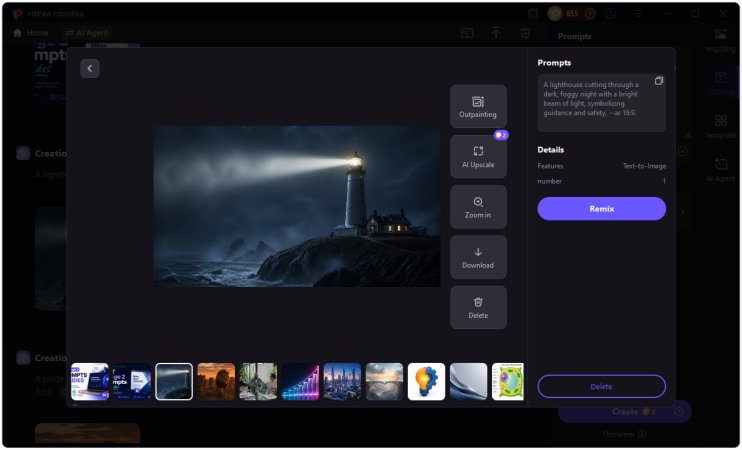The height and width of the screenshot is (450, 742).
Task: Click the large lighthouse preview image
Action: pyautogui.click(x=297, y=206)
